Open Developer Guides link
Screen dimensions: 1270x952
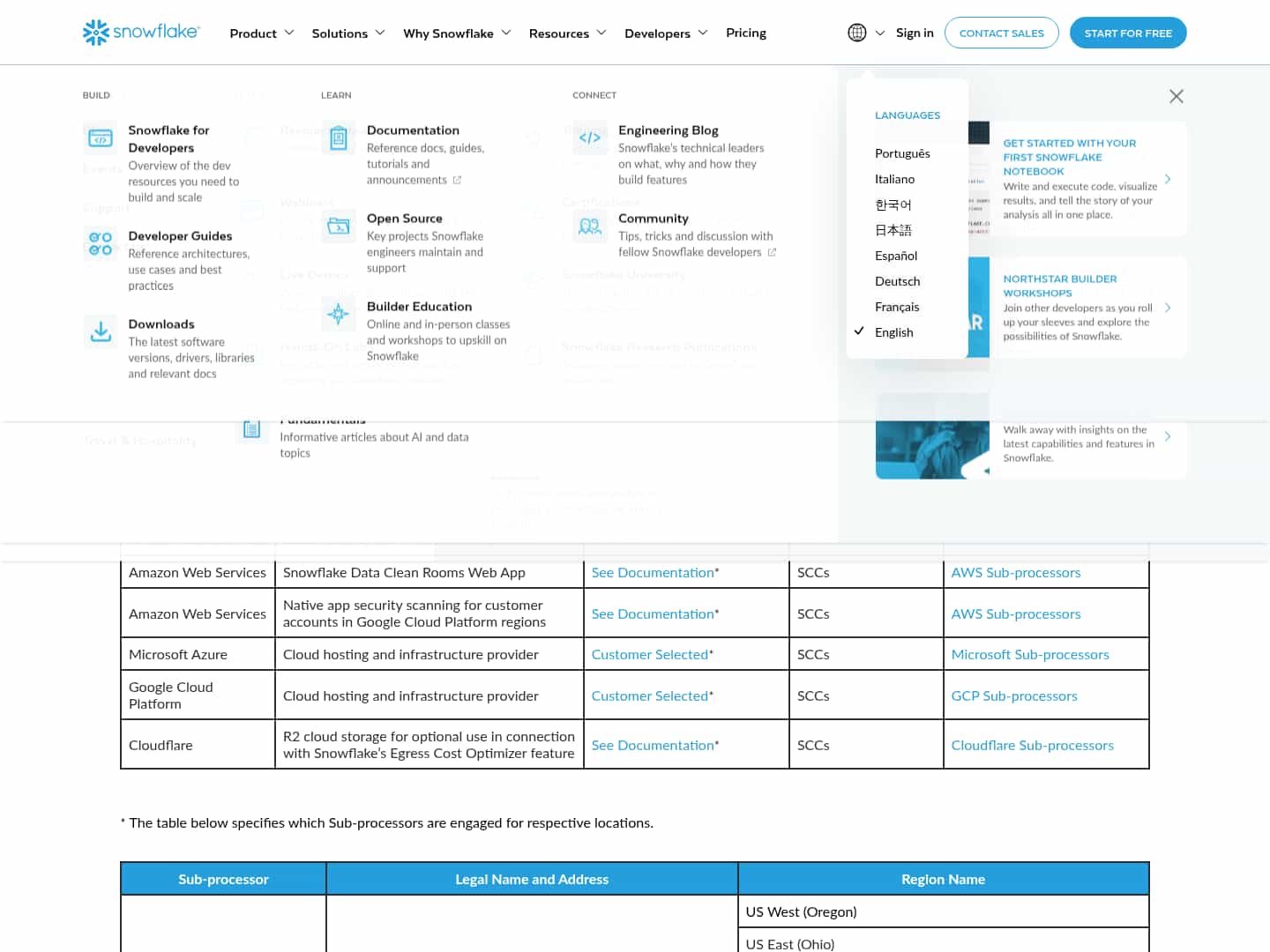click(x=180, y=236)
